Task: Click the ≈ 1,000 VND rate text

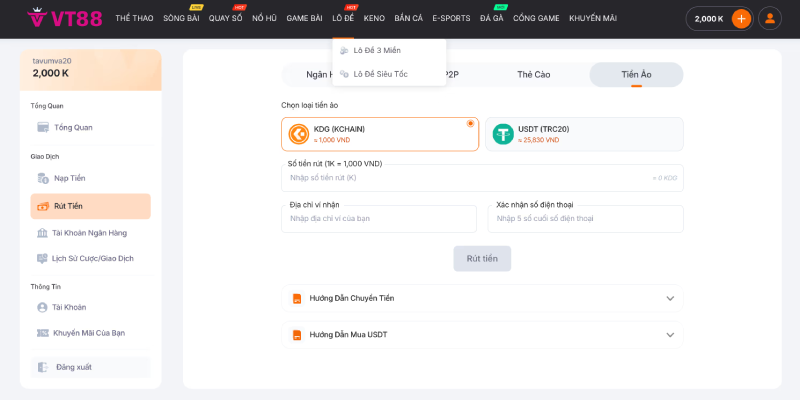Action: pyautogui.click(x=332, y=140)
